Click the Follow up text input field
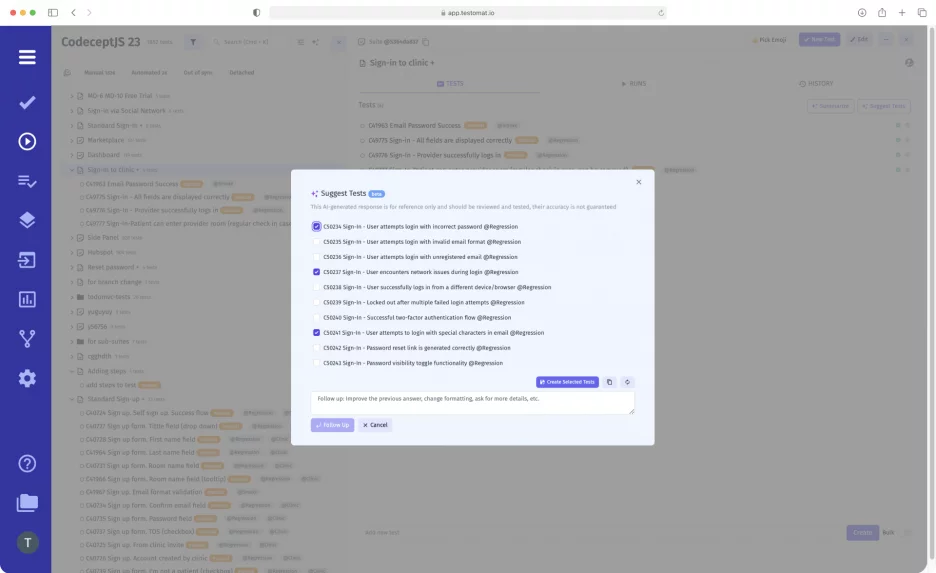Image resolution: width=936 pixels, height=573 pixels. 472,402
